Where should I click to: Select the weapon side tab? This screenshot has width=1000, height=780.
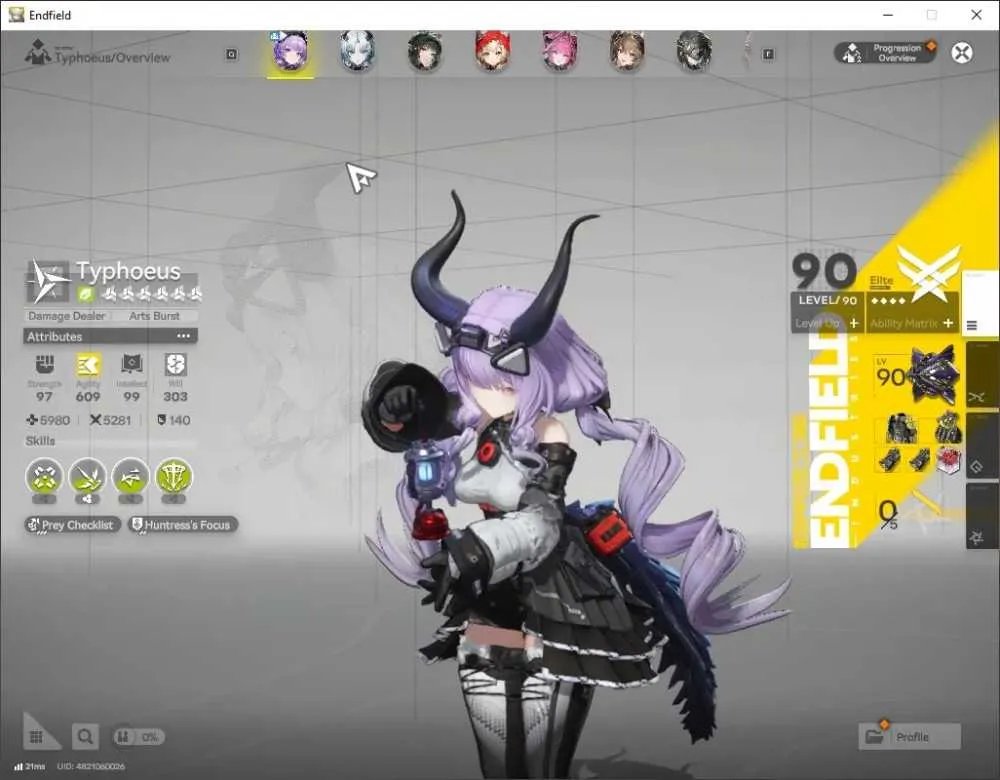pyautogui.click(x=982, y=374)
